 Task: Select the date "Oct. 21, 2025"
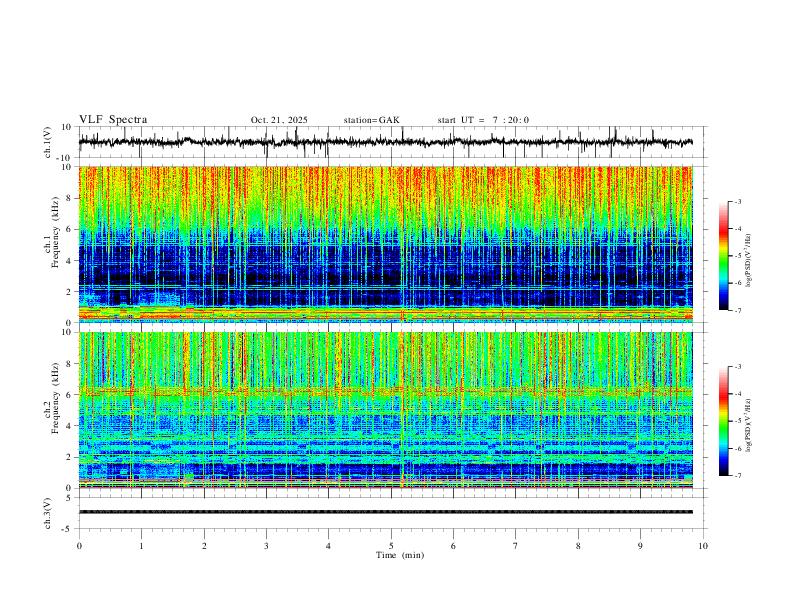[x=279, y=120]
